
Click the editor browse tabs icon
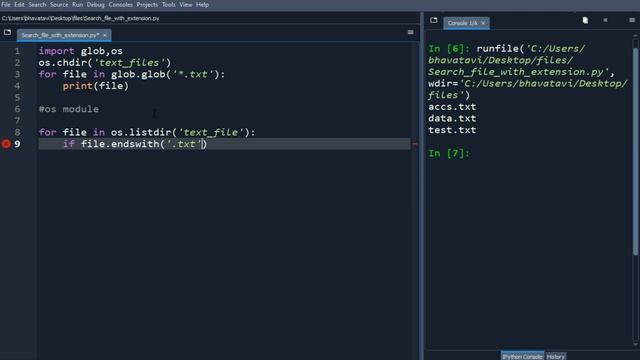tap(7, 32)
